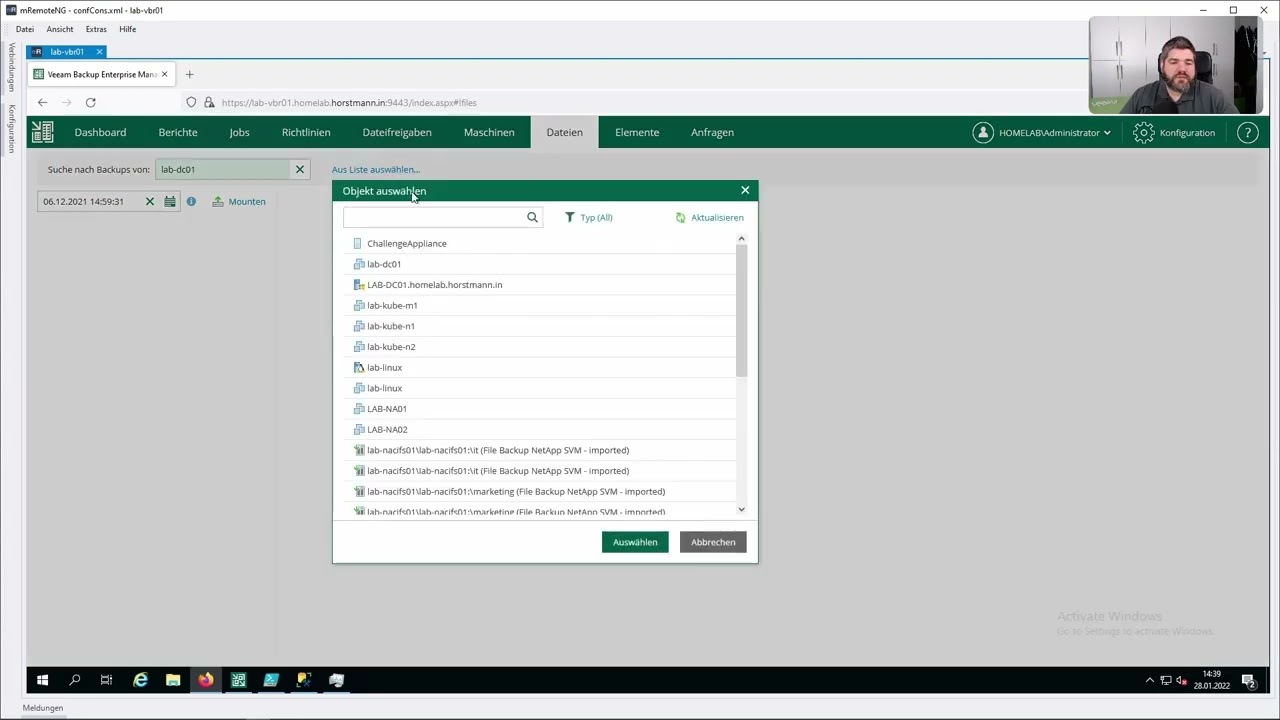Open the help question mark icon
Viewport: 1280px width, 720px height.
click(1247, 132)
